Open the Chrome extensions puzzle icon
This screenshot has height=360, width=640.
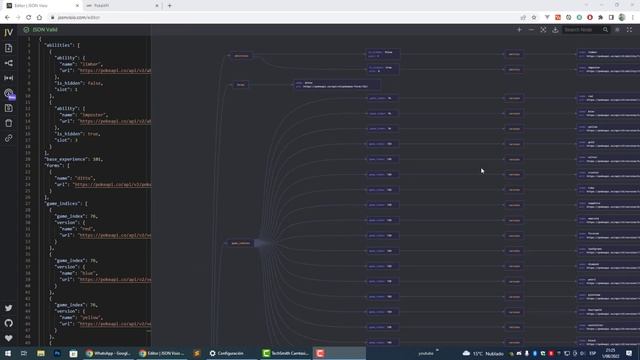point(600,18)
